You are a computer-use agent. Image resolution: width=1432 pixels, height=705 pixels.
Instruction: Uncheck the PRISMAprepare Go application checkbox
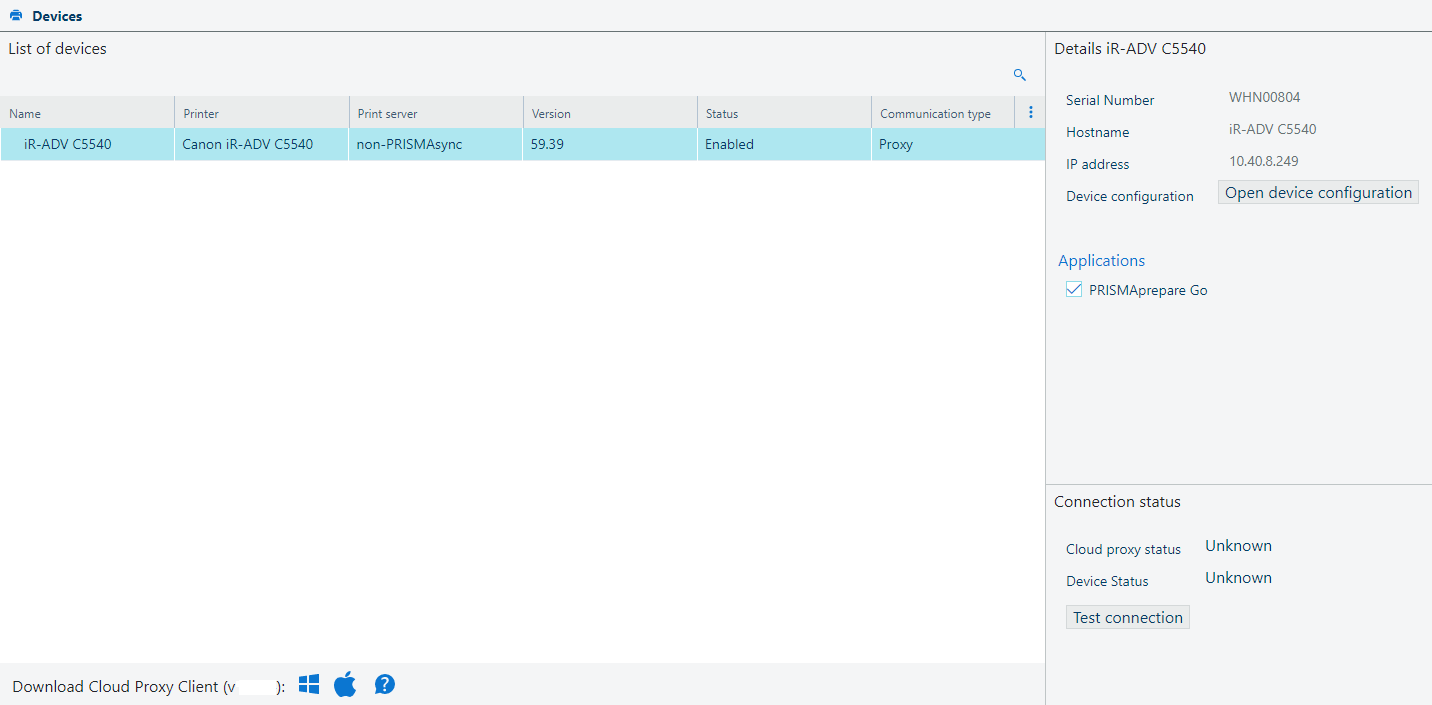pyautogui.click(x=1074, y=290)
